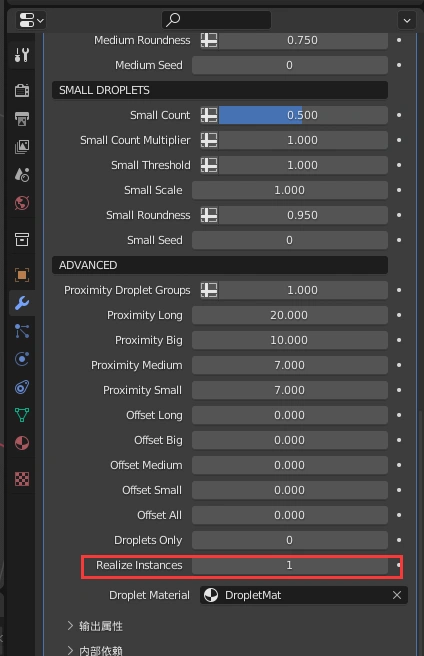Open the Physics properties tab
The image size is (424, 656).
point(22,359)
